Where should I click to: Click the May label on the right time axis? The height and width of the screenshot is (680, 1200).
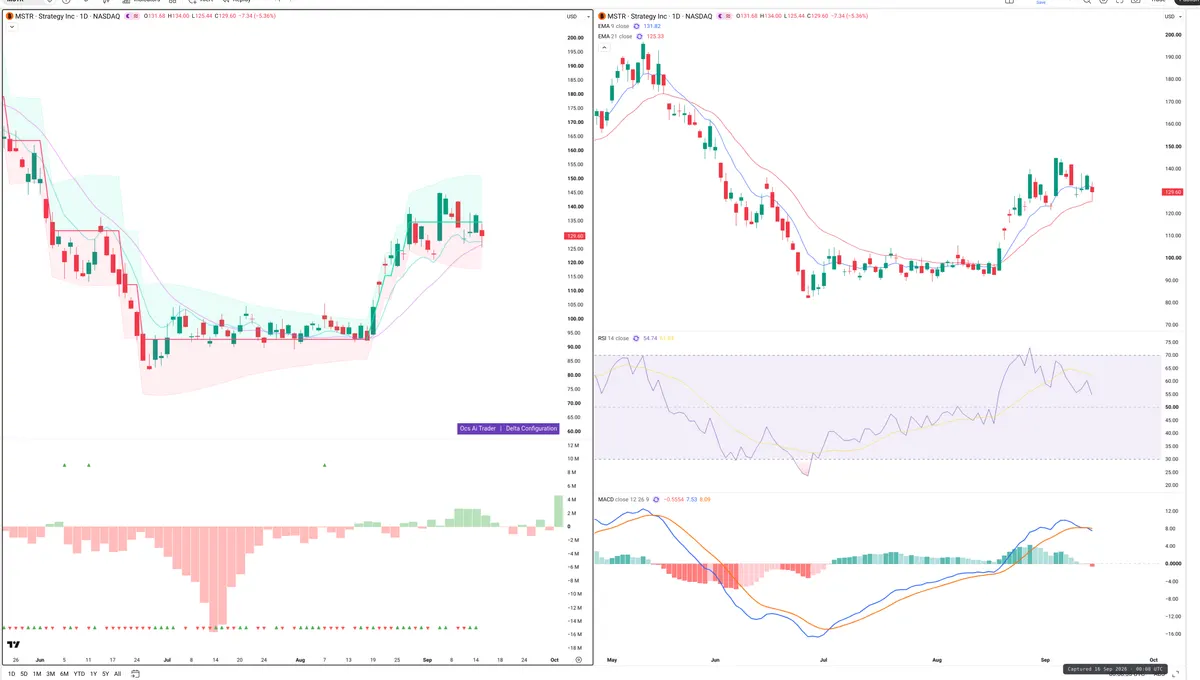pos(610,661)
